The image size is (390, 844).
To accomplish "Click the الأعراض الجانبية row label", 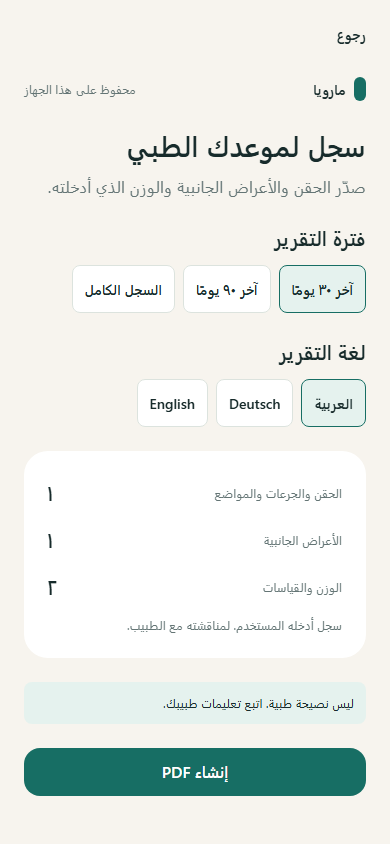I will (x=303, y=541).
